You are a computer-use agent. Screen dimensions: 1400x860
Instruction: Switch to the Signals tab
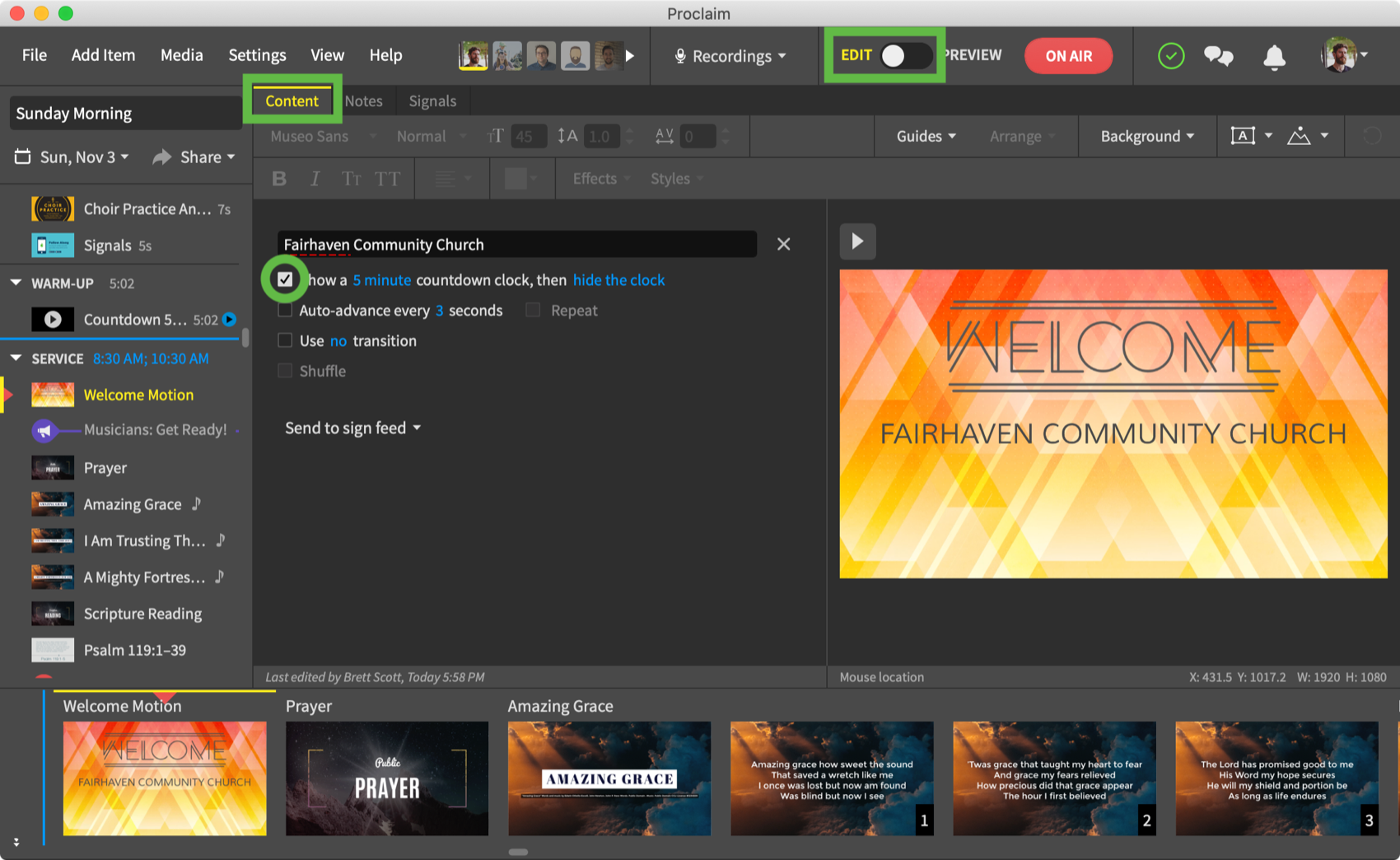click(432, 100)
